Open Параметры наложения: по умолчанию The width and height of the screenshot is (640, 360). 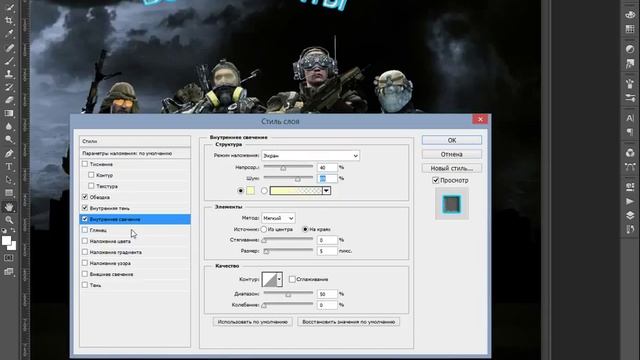(x=135, y=153)
